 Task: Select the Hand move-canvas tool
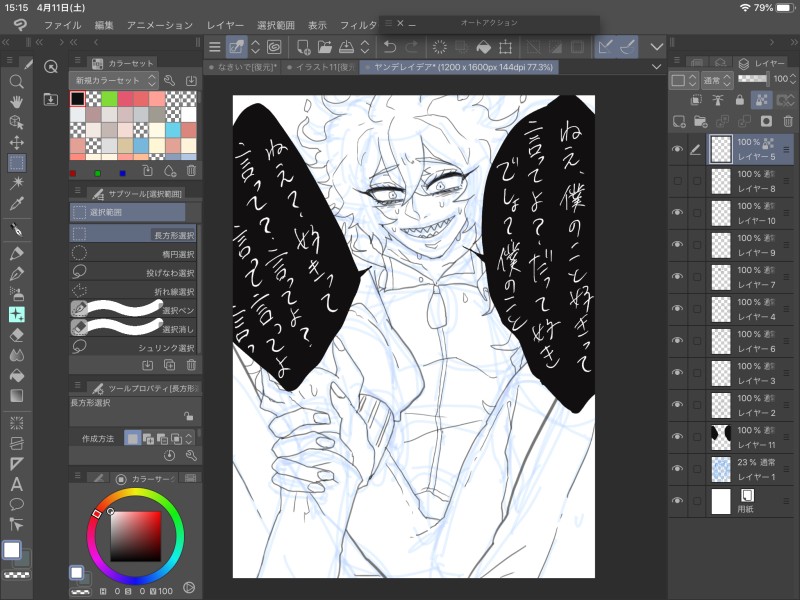point(16,102)
